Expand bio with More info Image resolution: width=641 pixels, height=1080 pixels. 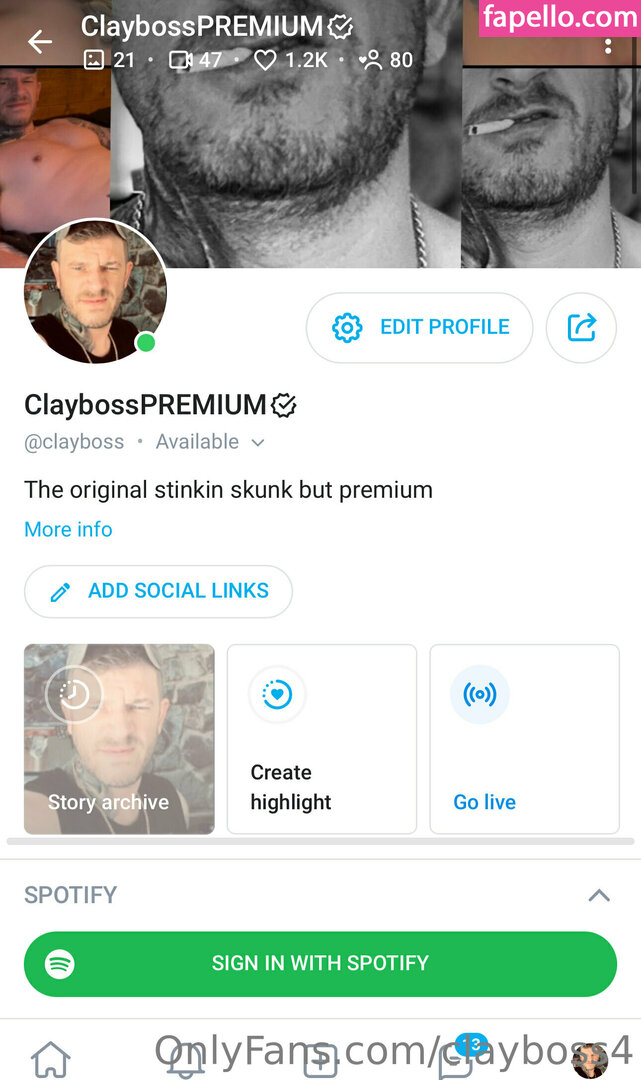[68, 529]
